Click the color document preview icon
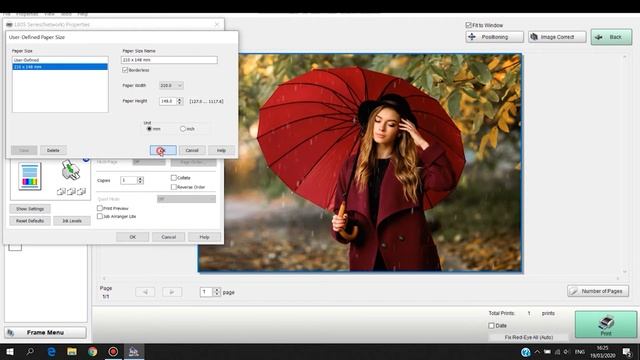Image resolution: width=640 pixels, height=360 pixels. pyautogui.click(x=30, y=176)
